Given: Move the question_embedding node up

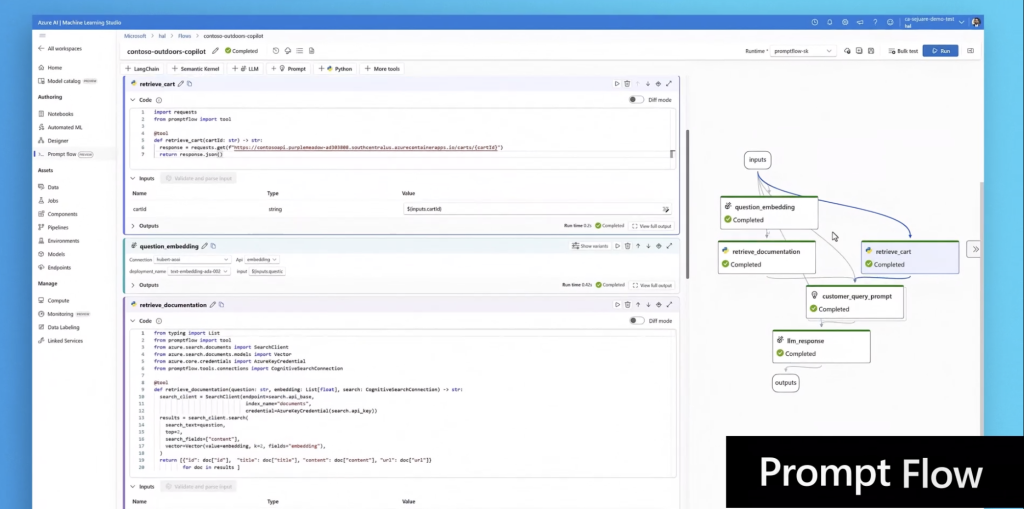Looking at the screenshot, I should (638, 246).
